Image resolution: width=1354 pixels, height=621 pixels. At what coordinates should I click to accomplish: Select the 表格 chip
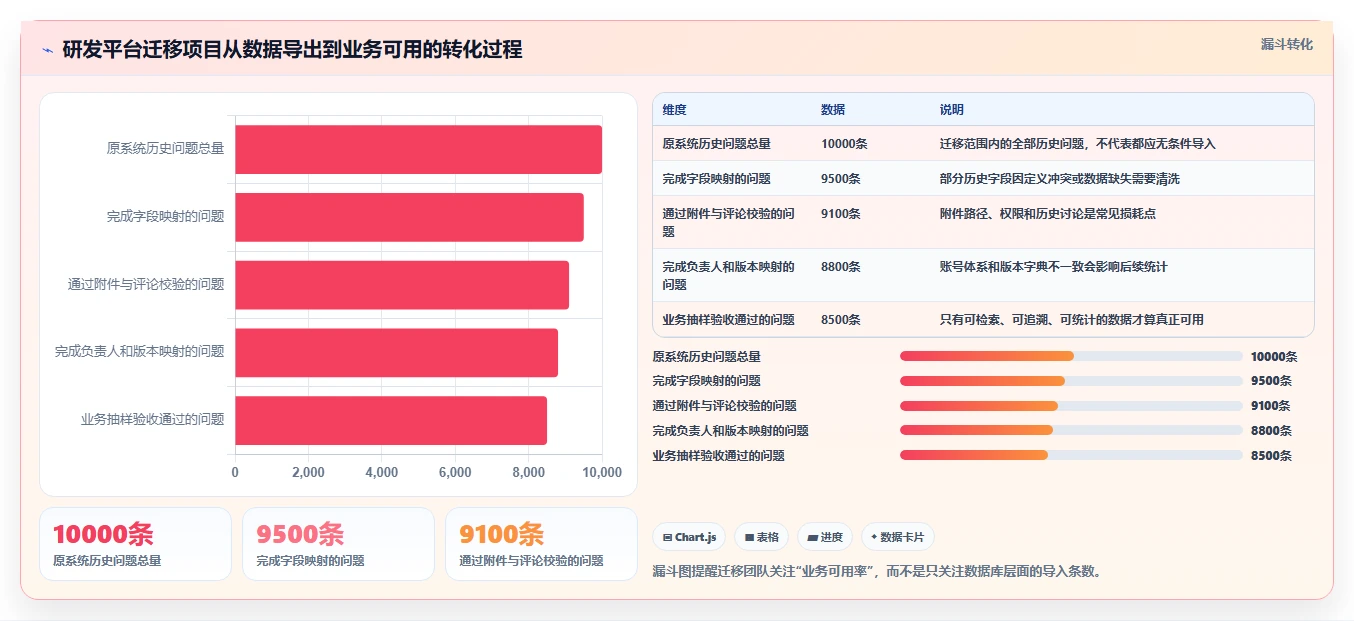(x=762, y=537)
